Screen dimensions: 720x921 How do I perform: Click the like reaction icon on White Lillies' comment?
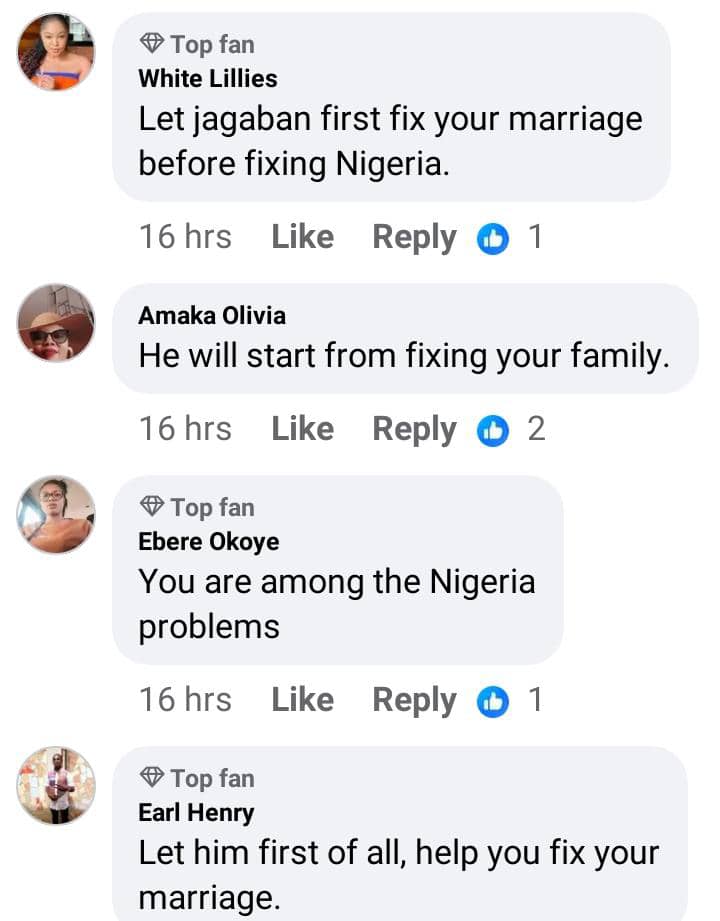tap(493, 239)
